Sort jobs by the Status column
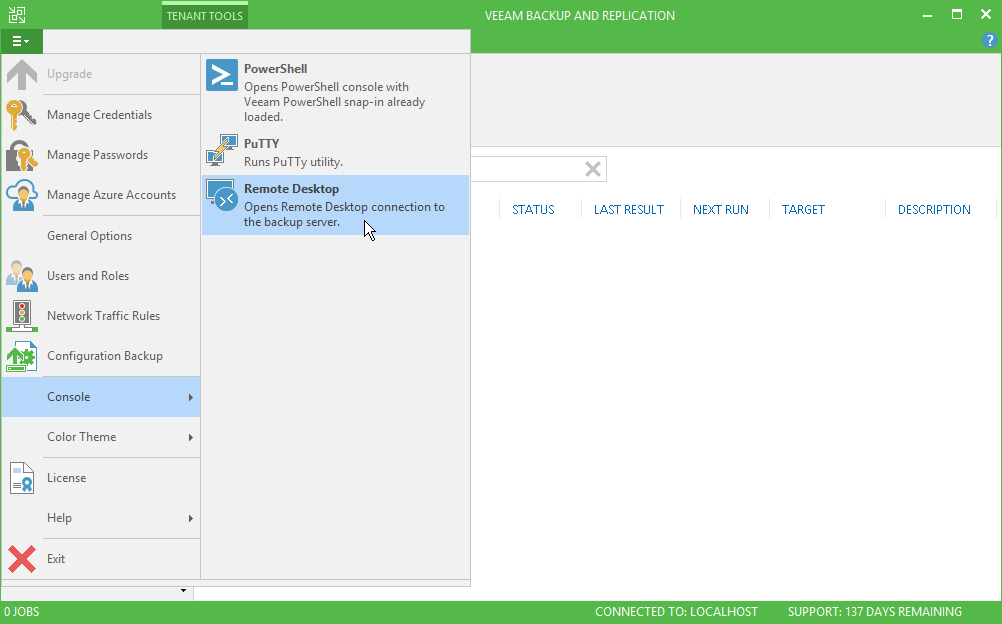 pos(534,210)
